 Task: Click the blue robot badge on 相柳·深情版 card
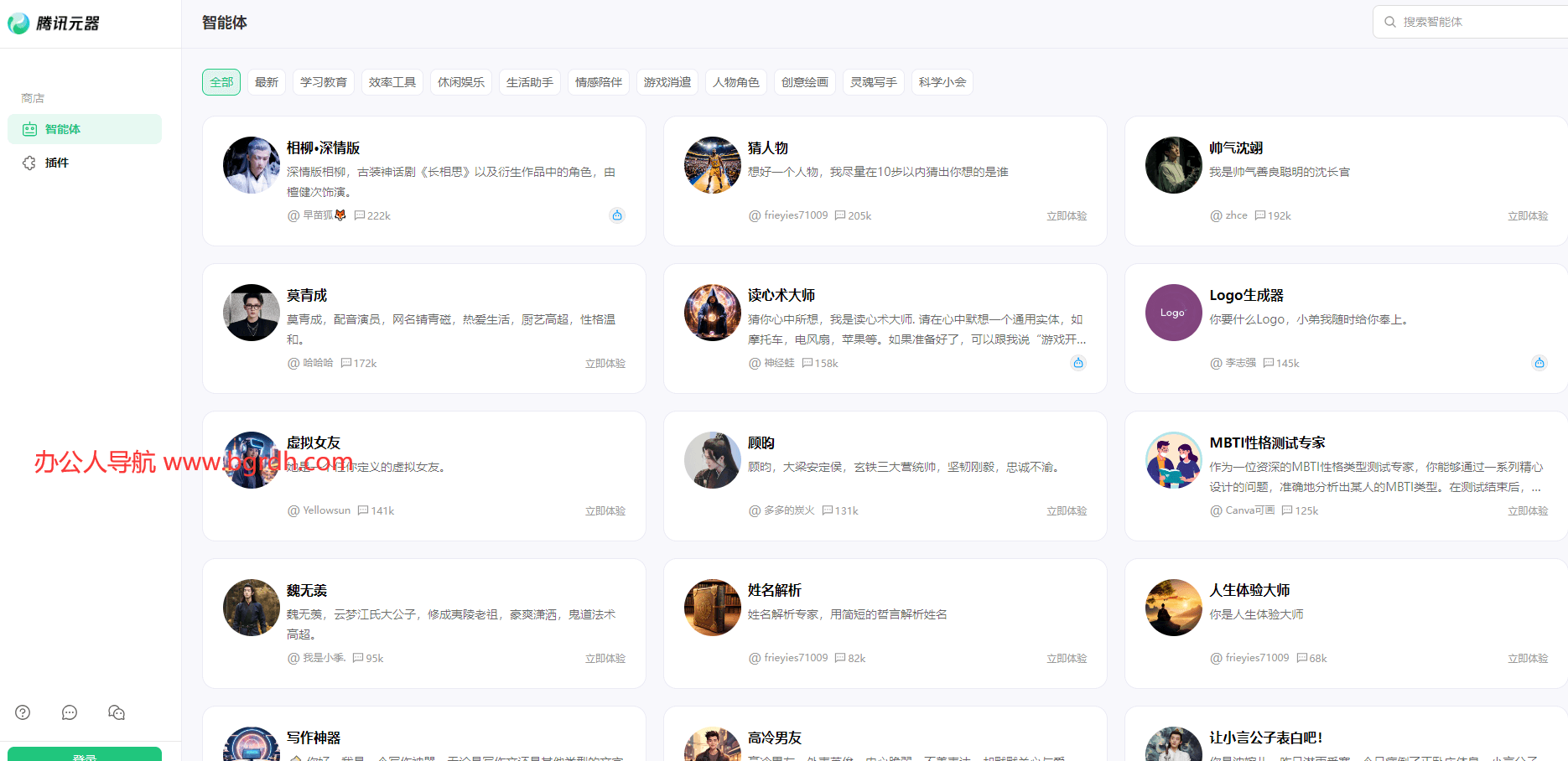coord(617,215)
